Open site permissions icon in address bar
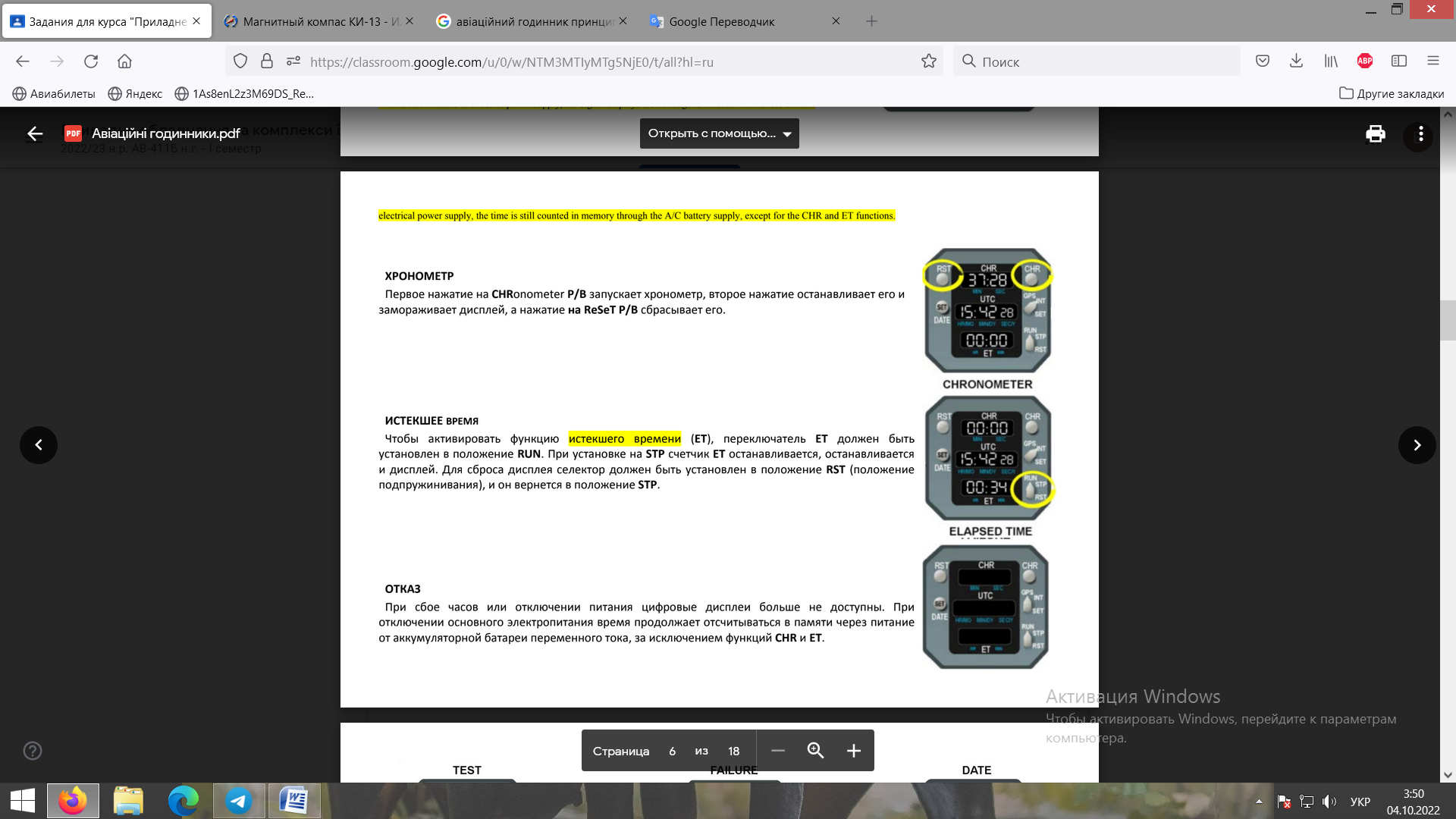1456x819 pixels. 293,61
